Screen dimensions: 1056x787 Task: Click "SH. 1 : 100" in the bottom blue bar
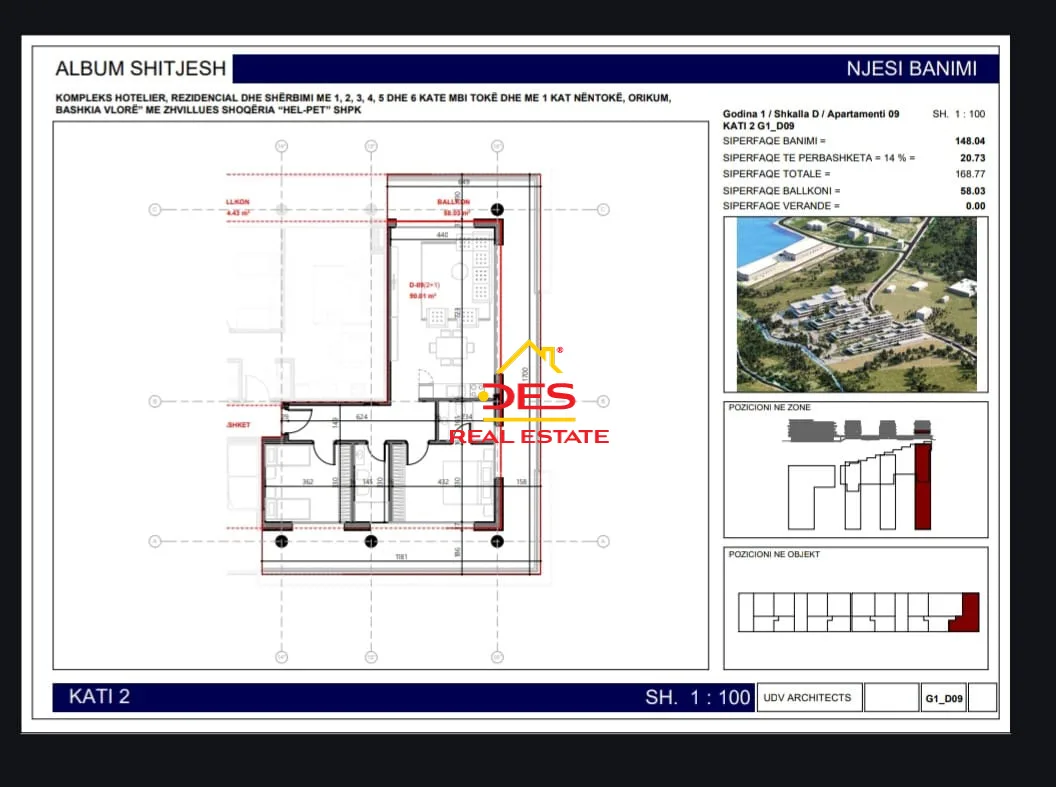pyautogui.click(x=697, y=697)
